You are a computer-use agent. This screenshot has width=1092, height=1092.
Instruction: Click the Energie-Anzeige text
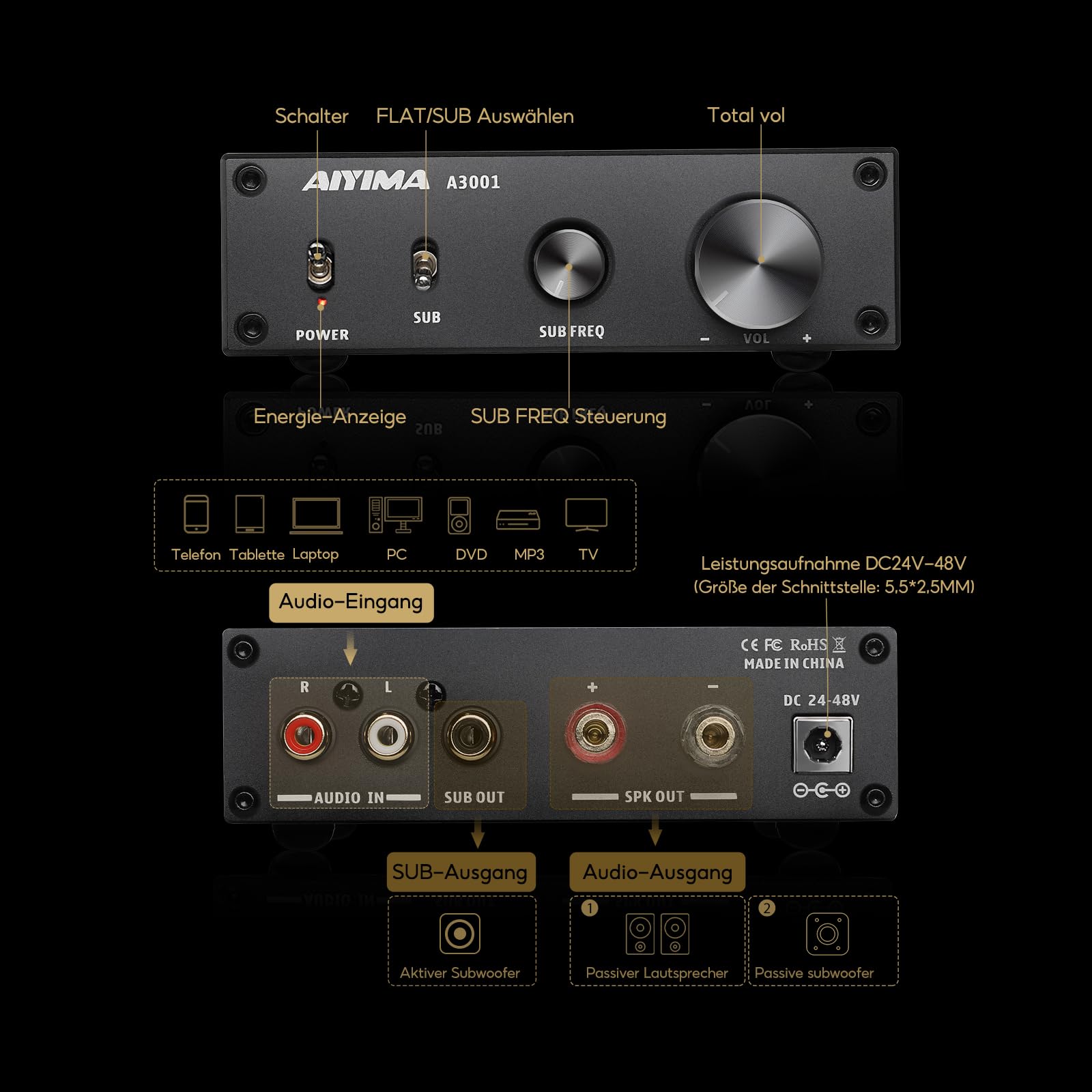coord(330,416)
